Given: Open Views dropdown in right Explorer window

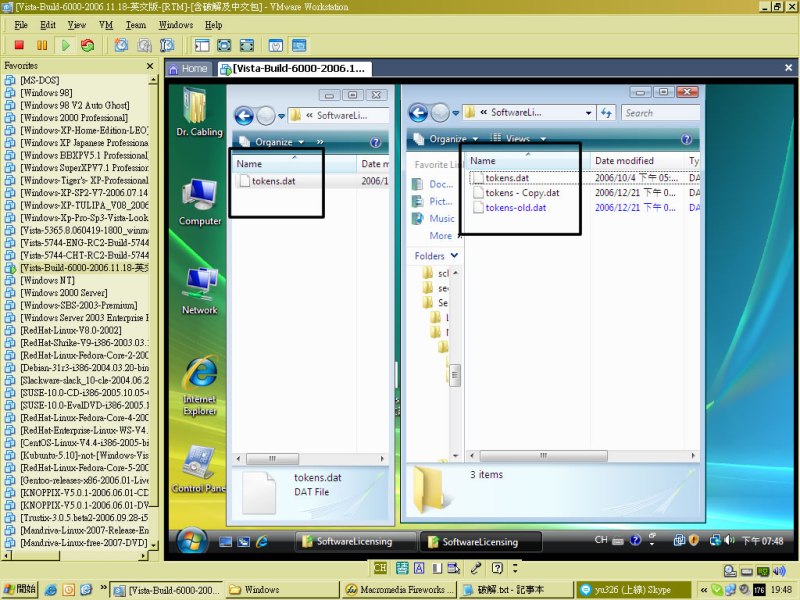Looking at the screenshot, I should click(x=518, y=139).
